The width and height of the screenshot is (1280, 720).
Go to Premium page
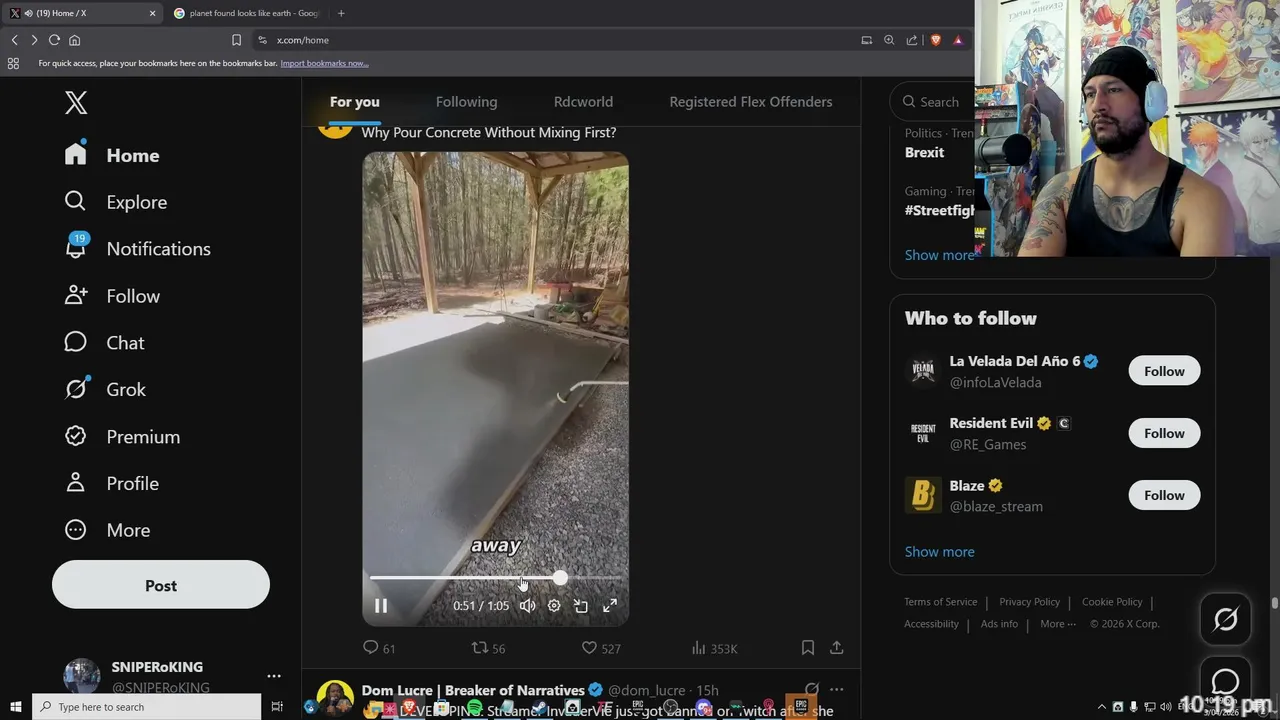pyautogui.click(x=122, y=437)
